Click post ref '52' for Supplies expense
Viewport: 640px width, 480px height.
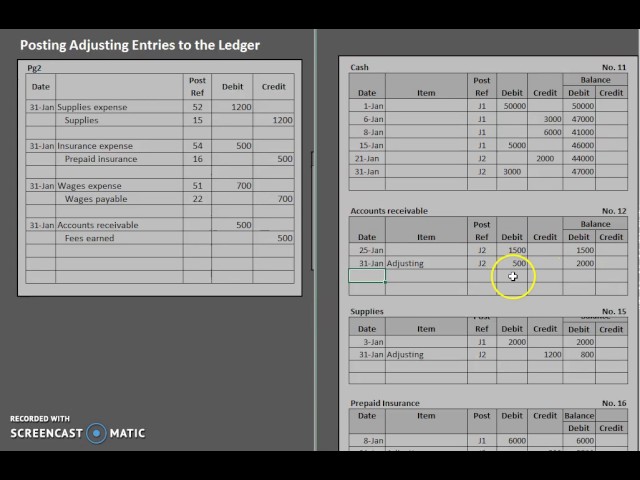click(x=197, y=107)
